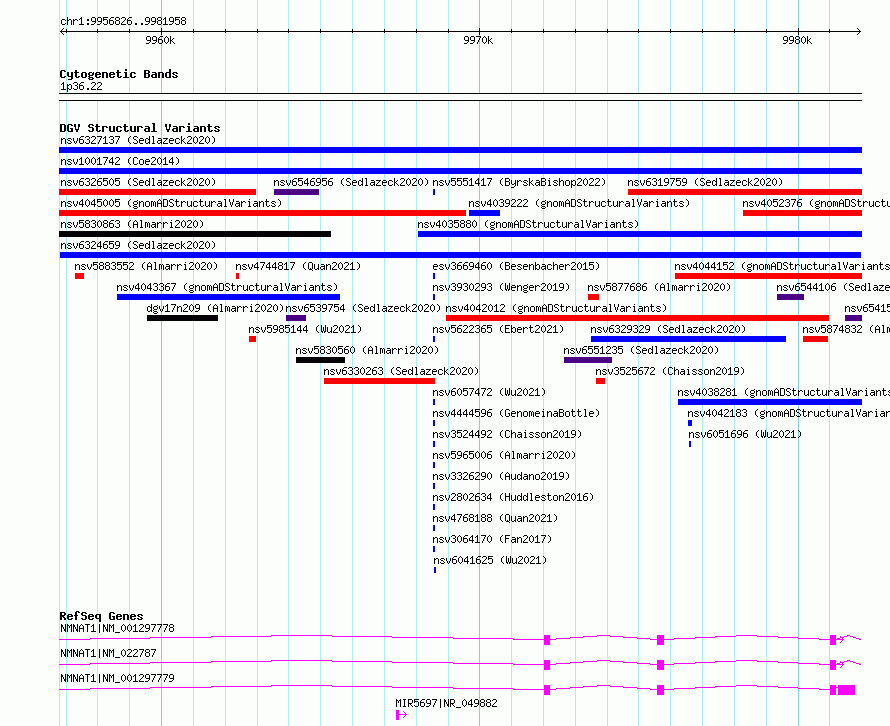Open the esv3669460 (Besenbacher2015) label

[x=516, y=266]
